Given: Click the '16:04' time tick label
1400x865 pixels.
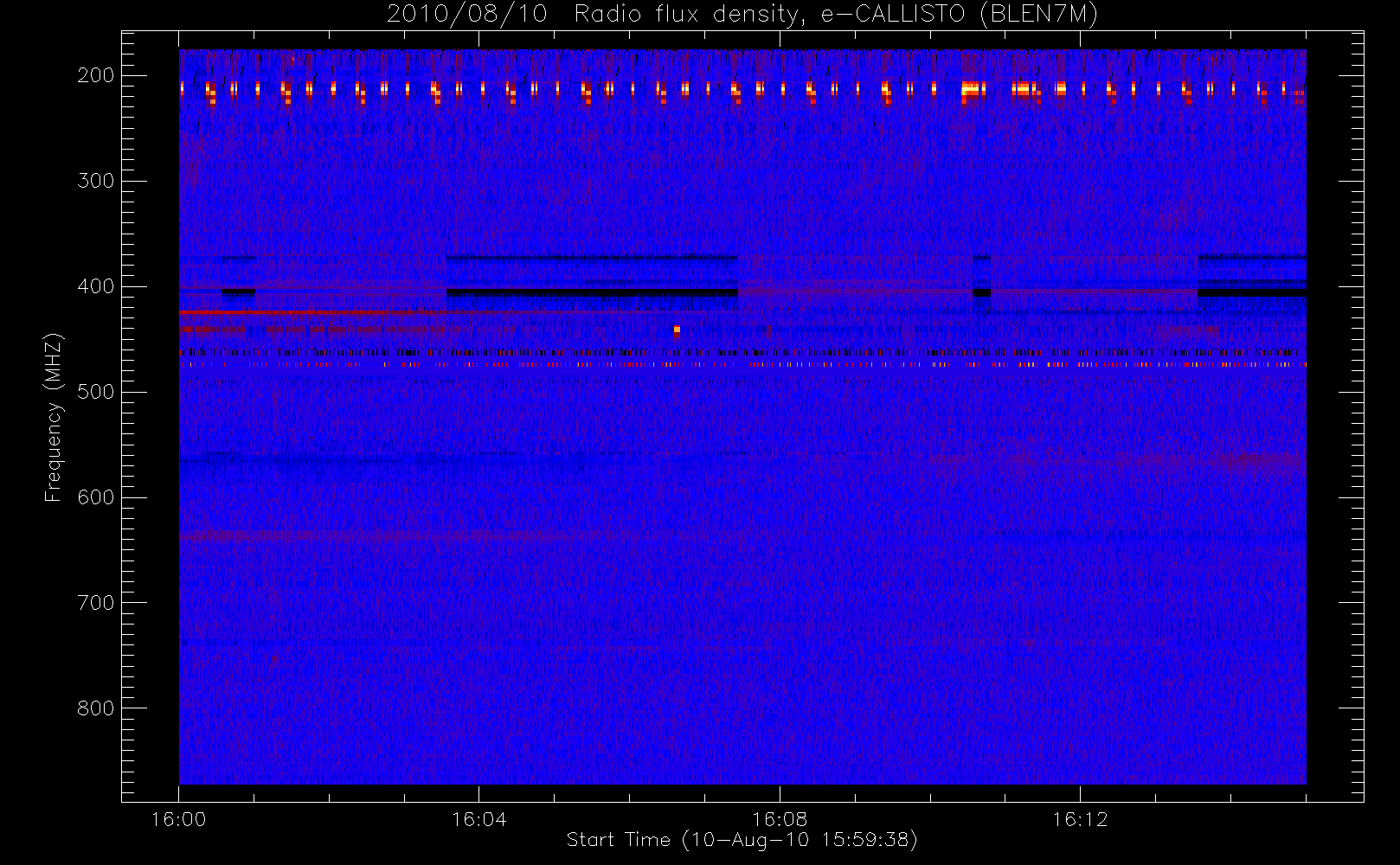Looking at the screenshot, I should tap(478, 819).
